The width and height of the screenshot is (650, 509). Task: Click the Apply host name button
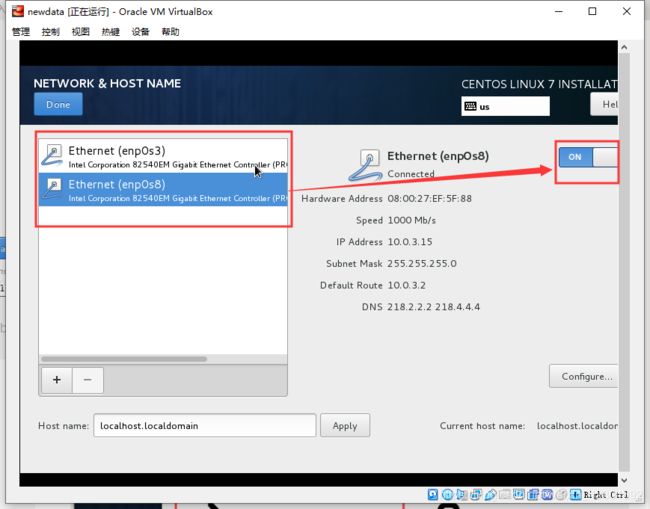tap(345, 426)
